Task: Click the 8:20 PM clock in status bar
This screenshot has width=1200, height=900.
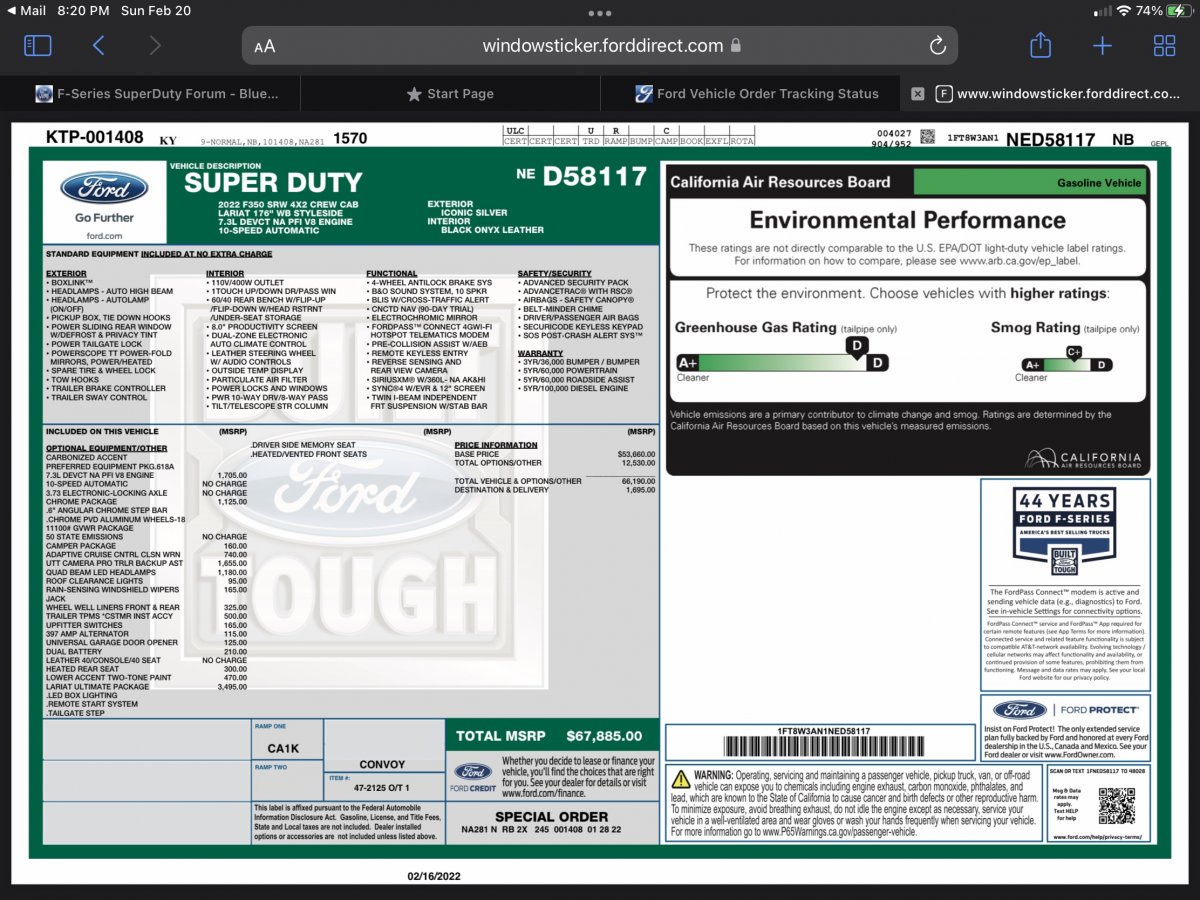Action: pyautogui.click(x=84, y=11)
